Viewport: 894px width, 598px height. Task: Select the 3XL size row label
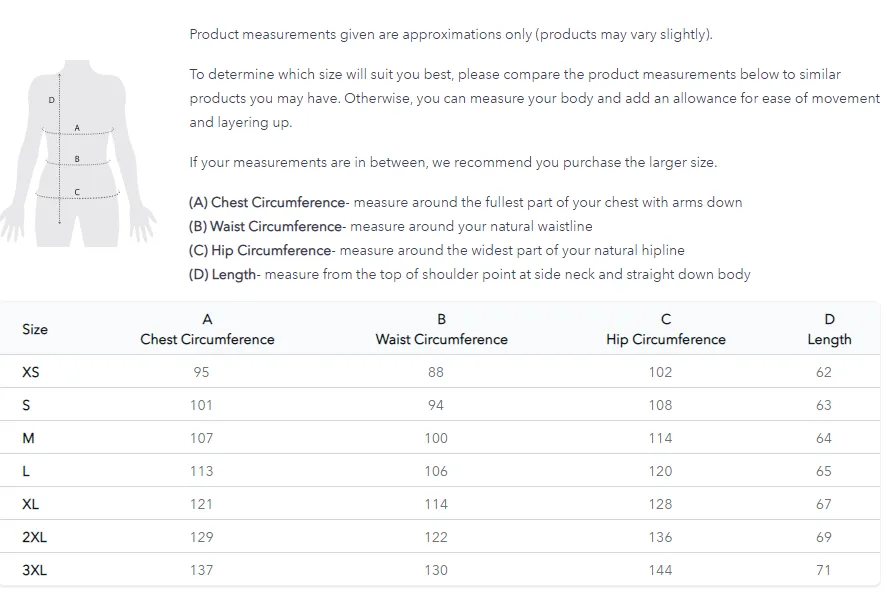click(35, 570)
